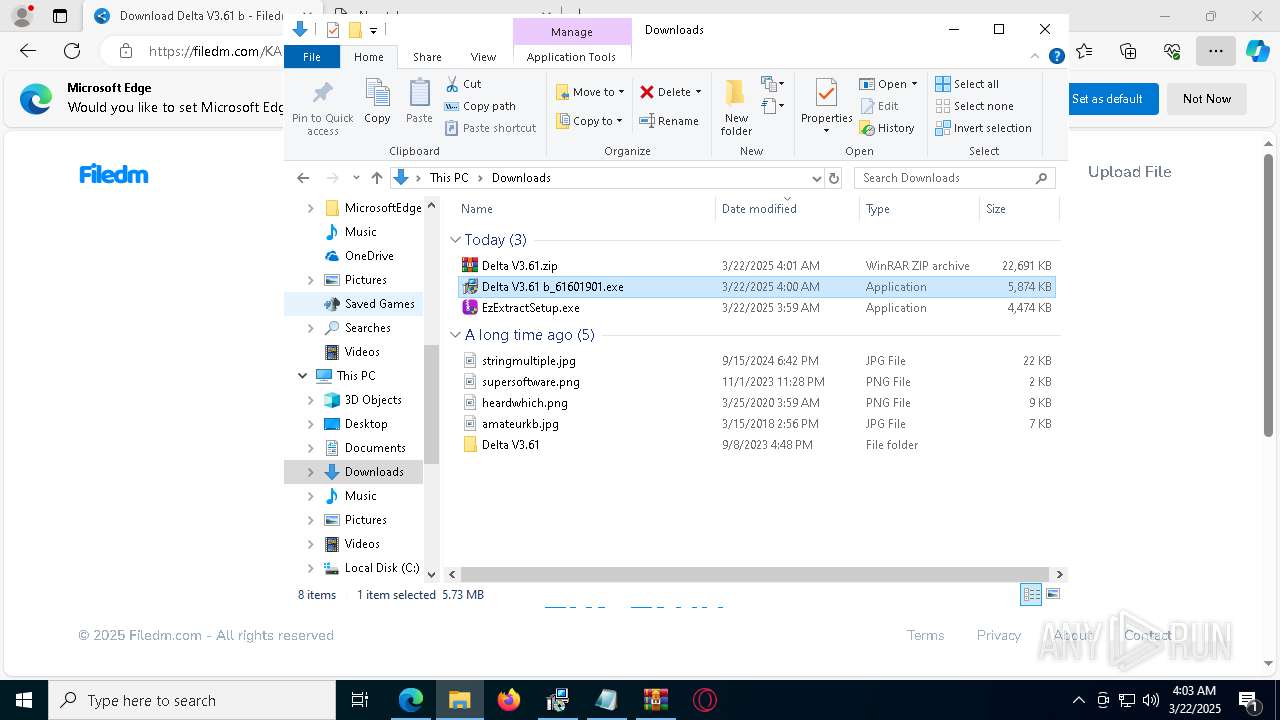Viewport: 1280px width, 720px height.
Task: Click Upload File link
Action: [x=1129, y=172]
